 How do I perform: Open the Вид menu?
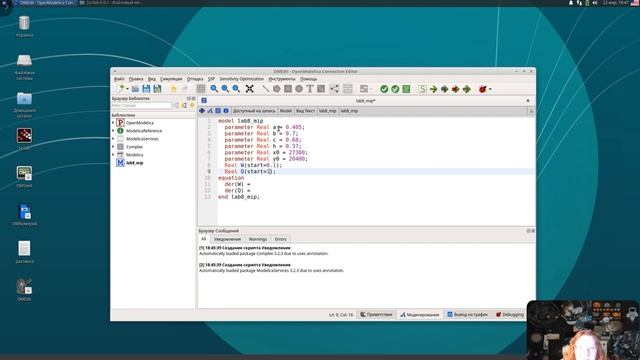(x=152, y=79)
